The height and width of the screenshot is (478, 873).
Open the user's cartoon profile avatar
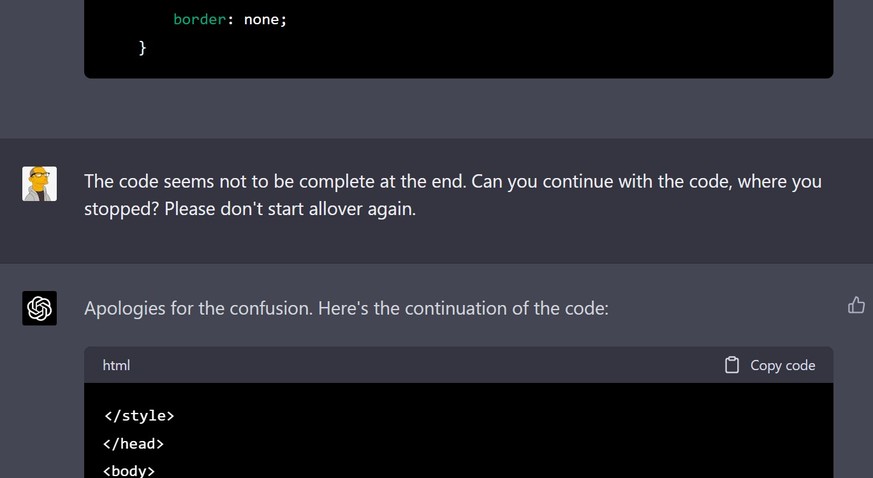pos(40,184)
